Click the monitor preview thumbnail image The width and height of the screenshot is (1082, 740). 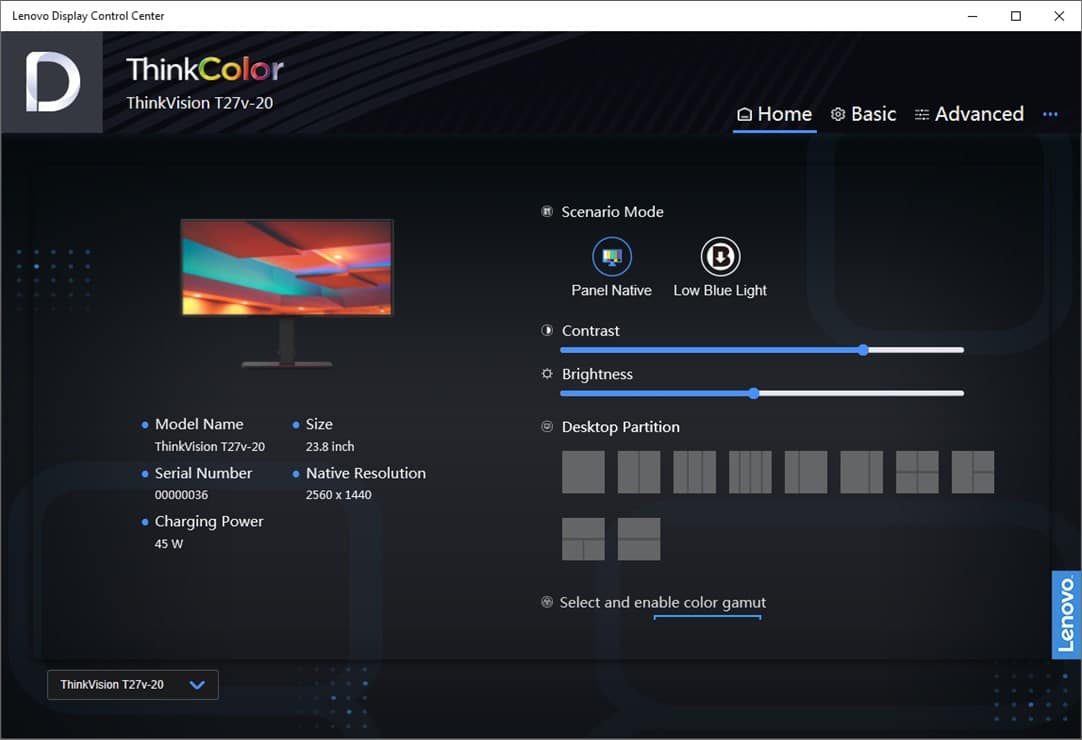(x=287, y=268)
